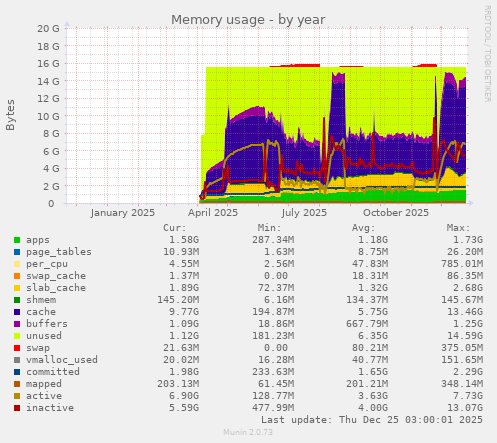Select the 'slab_cache' legend label
The image size is (497, 443).
(56, 288)
